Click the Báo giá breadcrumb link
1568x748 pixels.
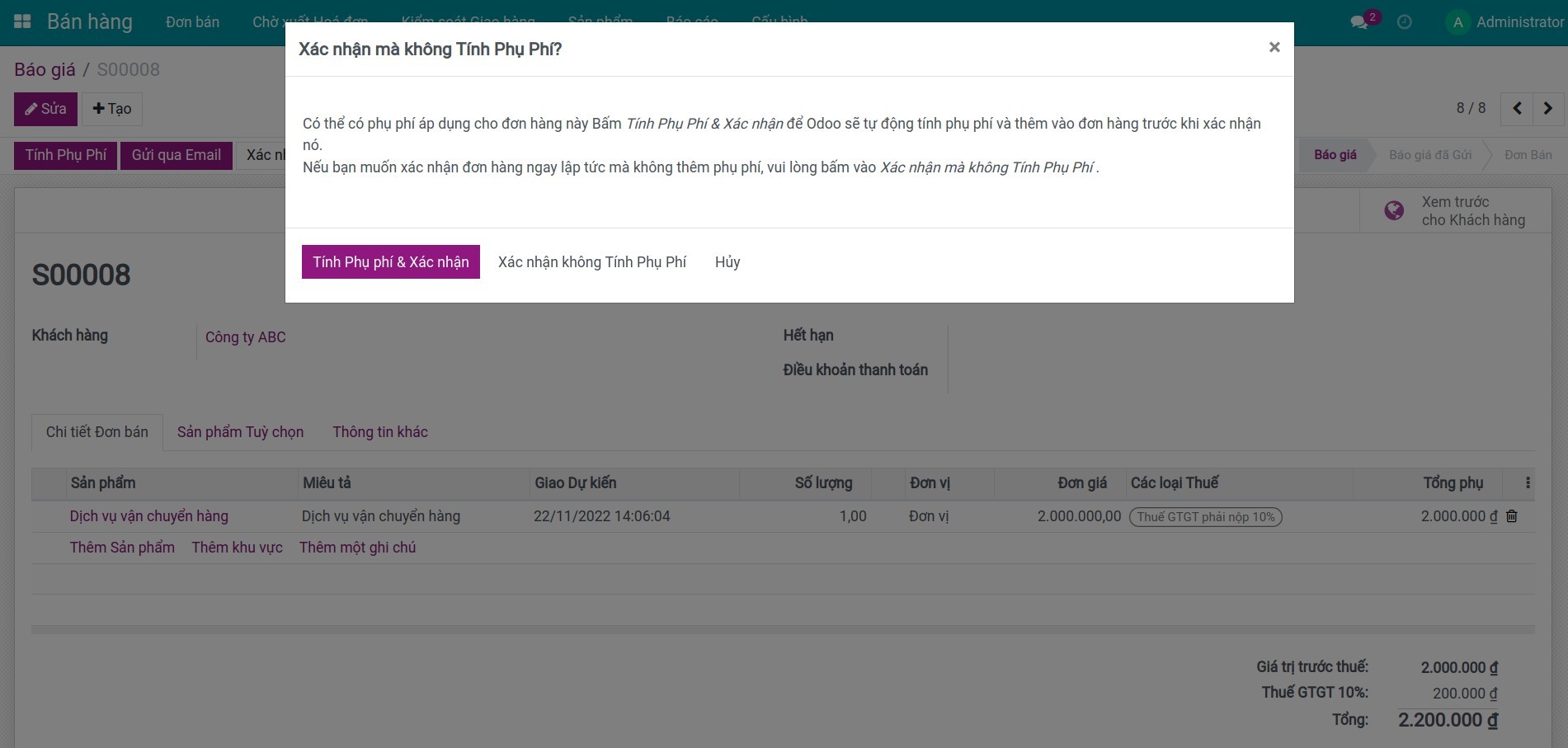click(45, 69)
